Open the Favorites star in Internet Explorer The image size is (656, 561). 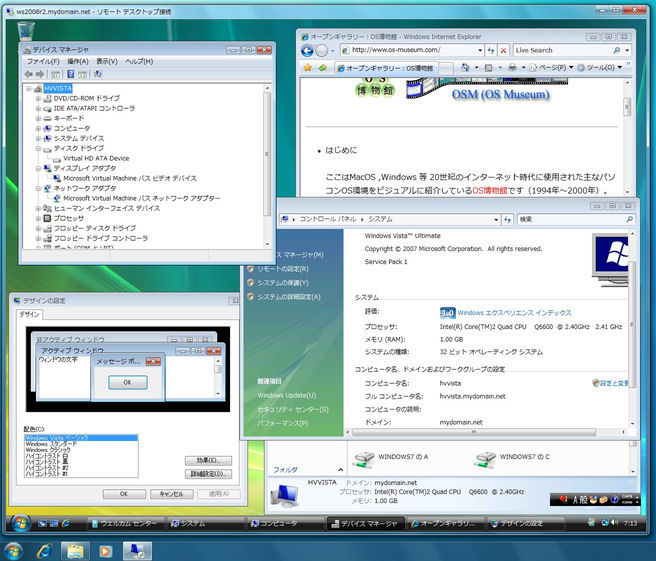click(308, 67)
